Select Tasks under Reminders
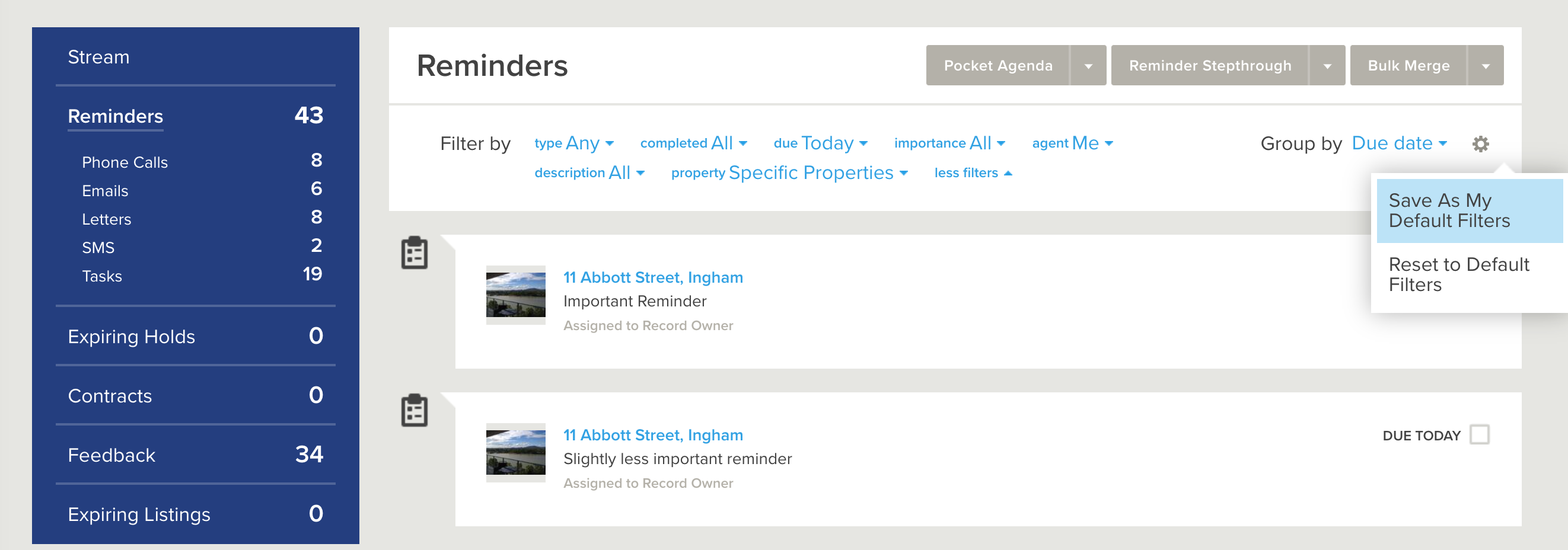Viewport: 1568px width, 550px height. point(101,276)
